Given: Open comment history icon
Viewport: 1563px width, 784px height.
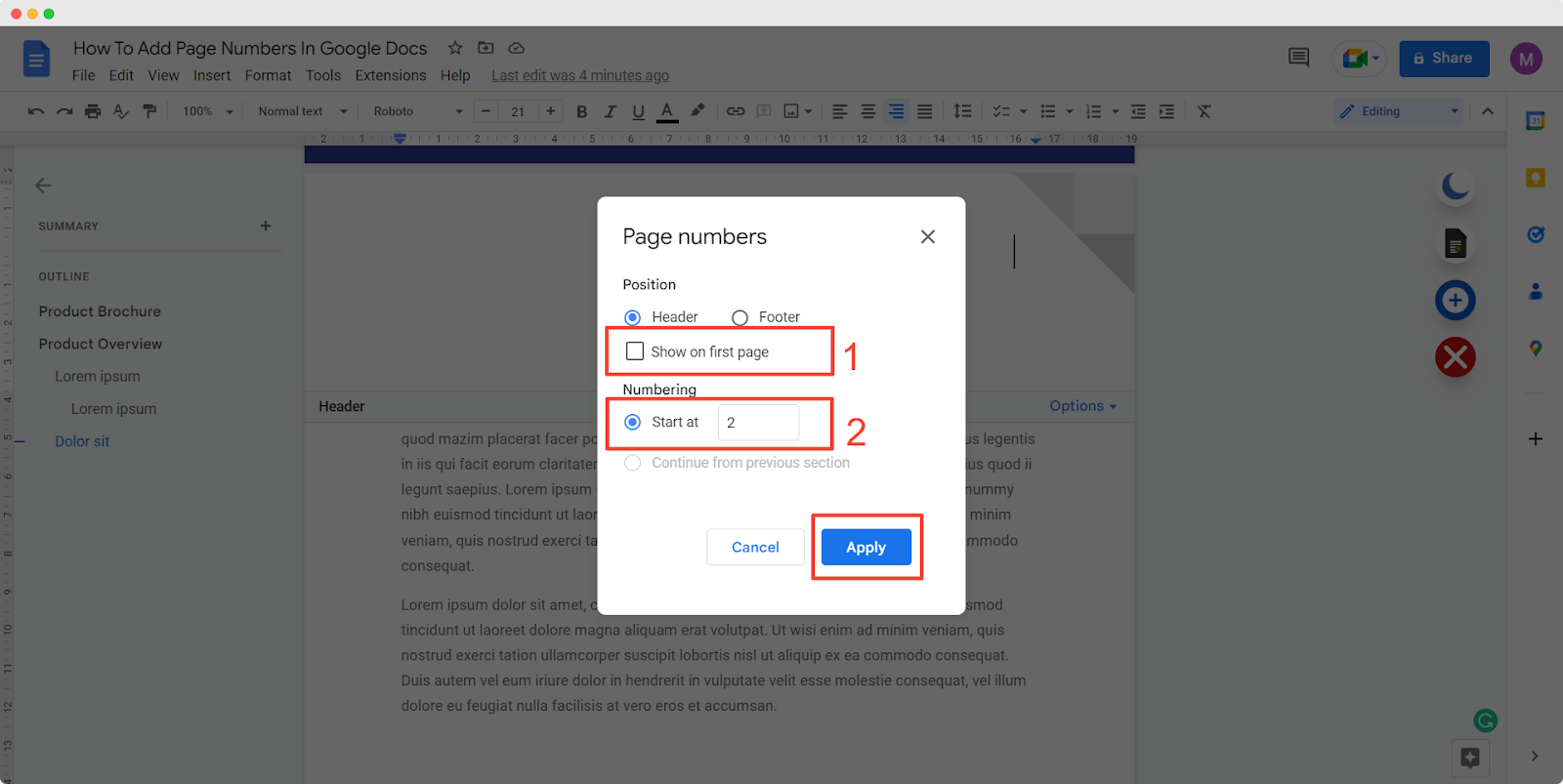Looking at the screenshot, I should (x=1298, y=58).
